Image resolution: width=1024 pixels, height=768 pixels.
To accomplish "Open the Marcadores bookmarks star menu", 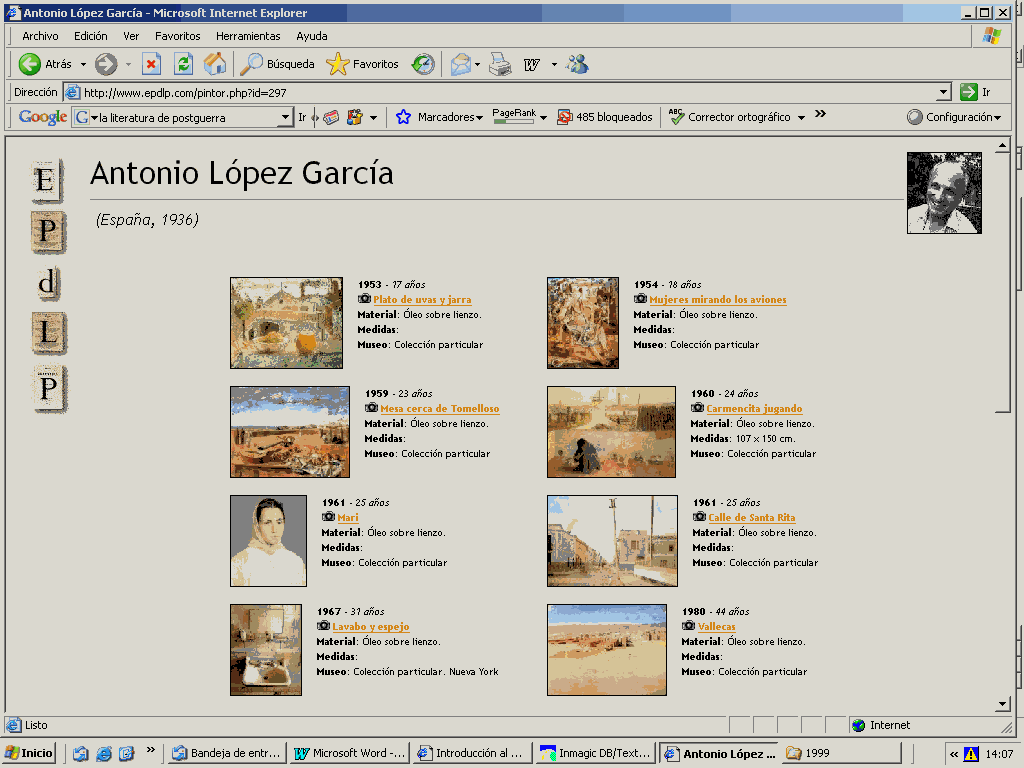I will click(x=440, y=117).
